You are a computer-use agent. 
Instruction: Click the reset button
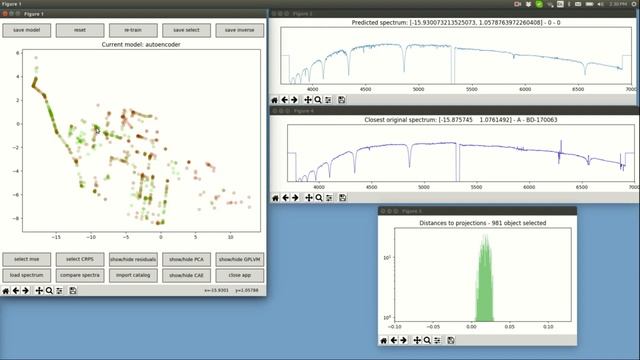click(80, 30)
